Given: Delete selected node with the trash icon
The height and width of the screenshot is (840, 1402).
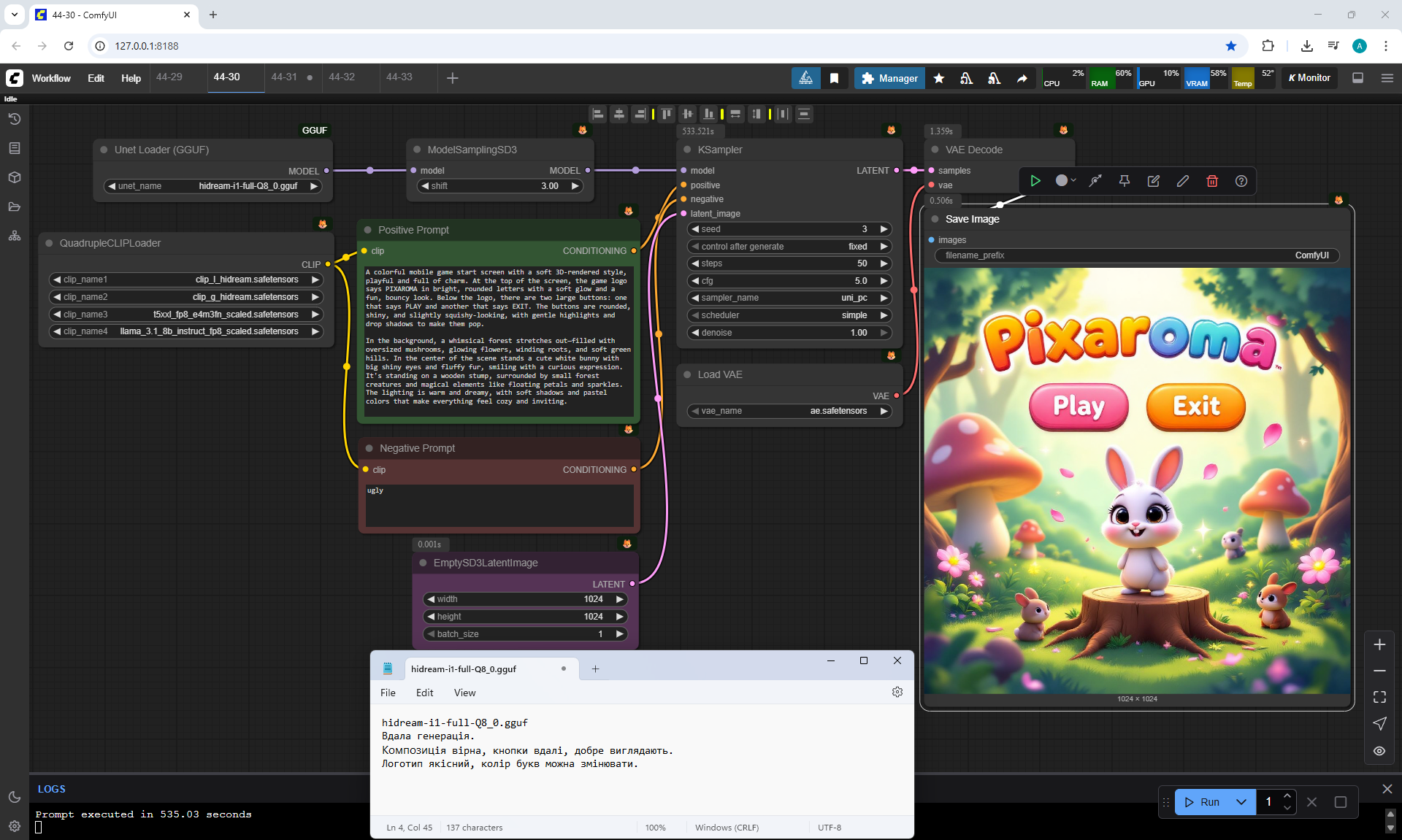Looking at the screenshot, I should point(1212,181).
